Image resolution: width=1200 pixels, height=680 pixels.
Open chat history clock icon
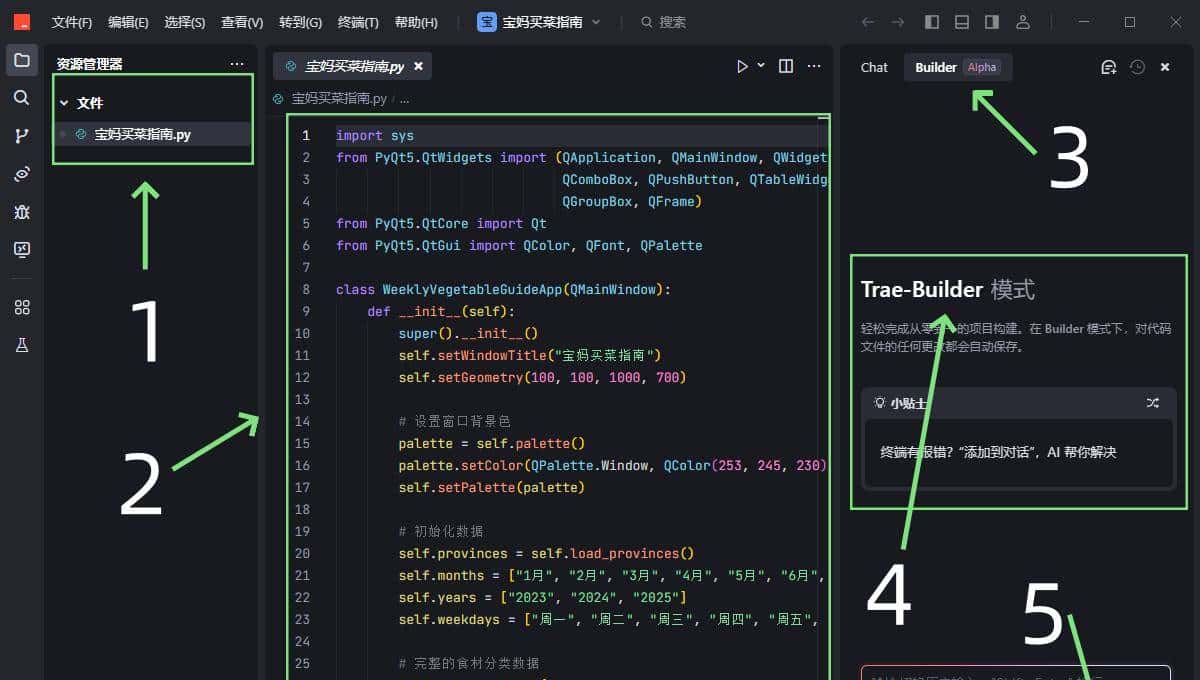[1137, 67]
